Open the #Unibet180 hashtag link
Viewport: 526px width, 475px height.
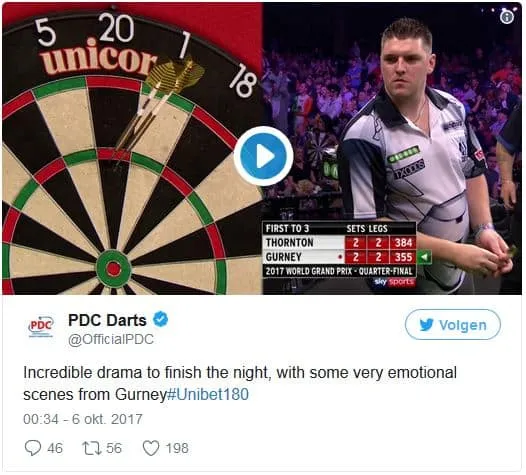pos(208,394)
